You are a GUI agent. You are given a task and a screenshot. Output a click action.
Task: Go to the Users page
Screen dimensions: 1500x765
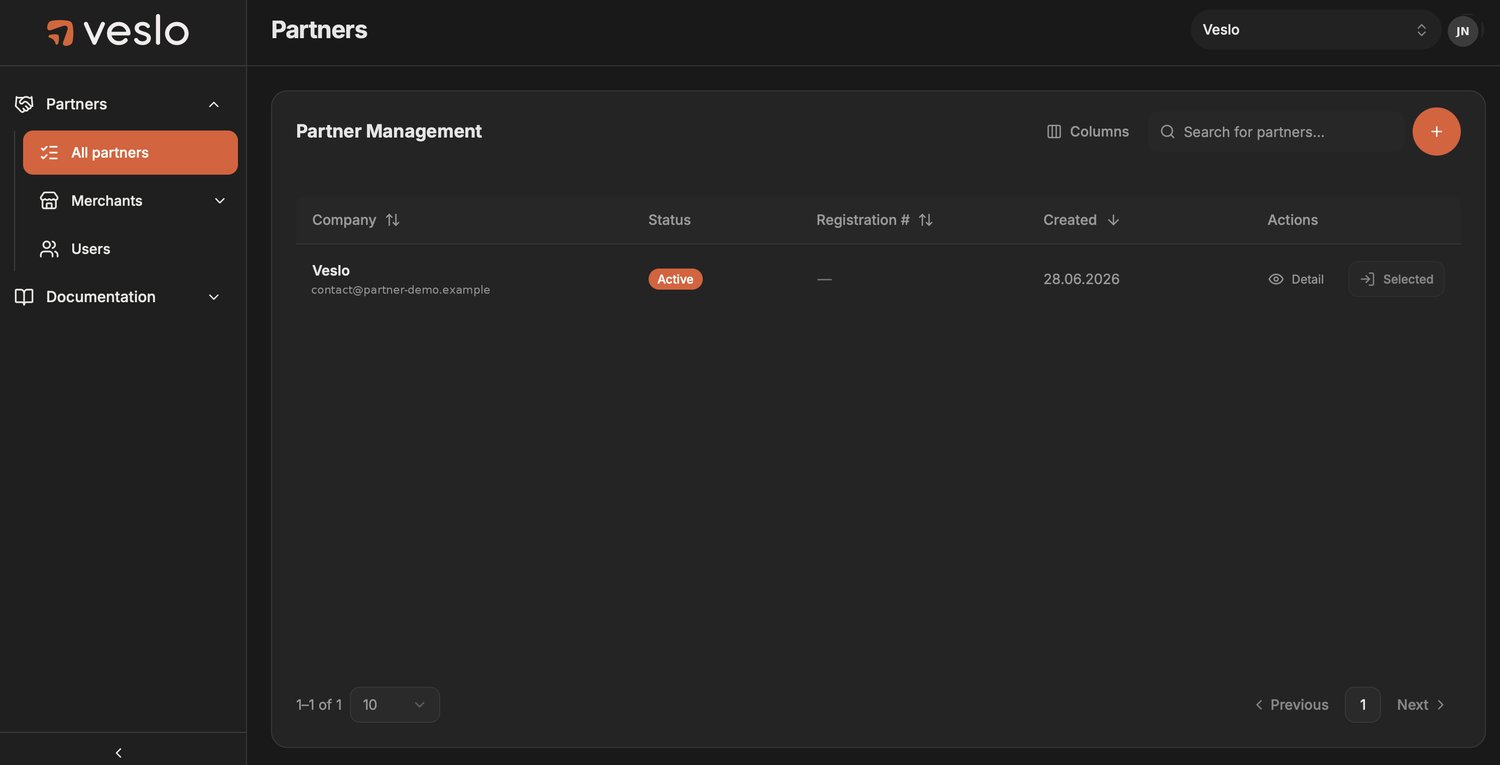pyautogui.click(x=130, y=249)
